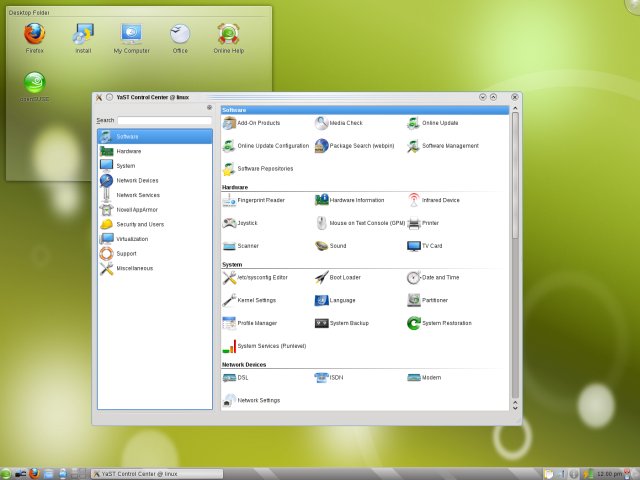Launch Firefox from Desktop Folder
640x480 pixels.
(35, 35)
